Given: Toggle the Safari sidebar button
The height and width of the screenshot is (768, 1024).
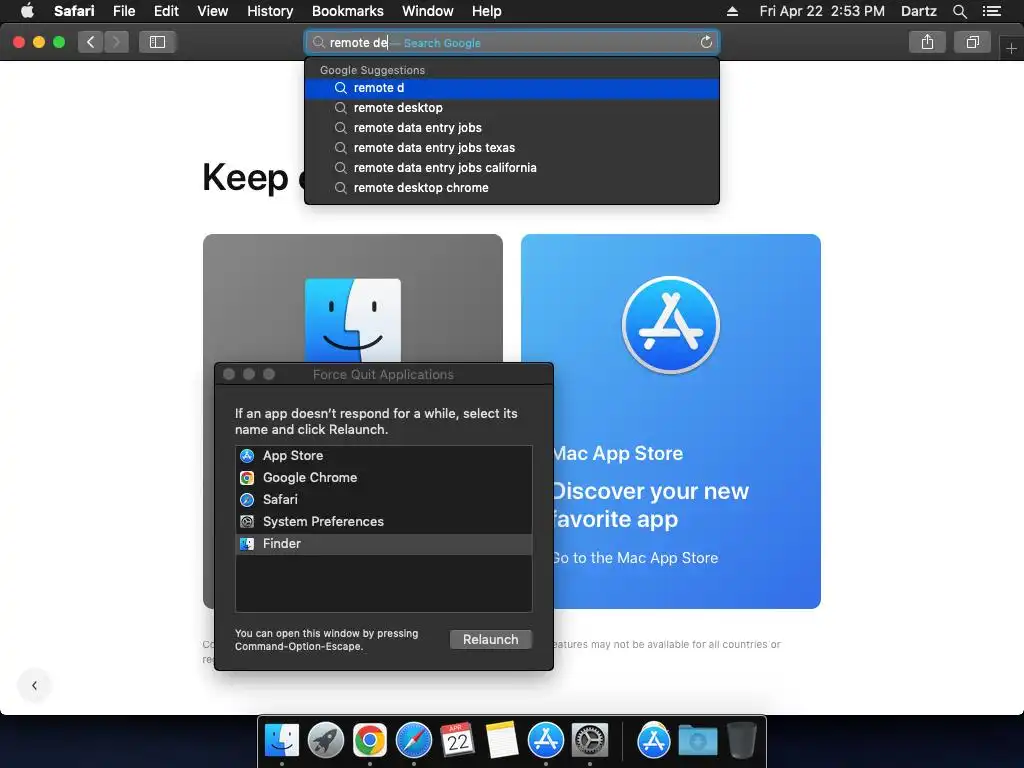Looking at the screenshot, I should pos(157,42).
